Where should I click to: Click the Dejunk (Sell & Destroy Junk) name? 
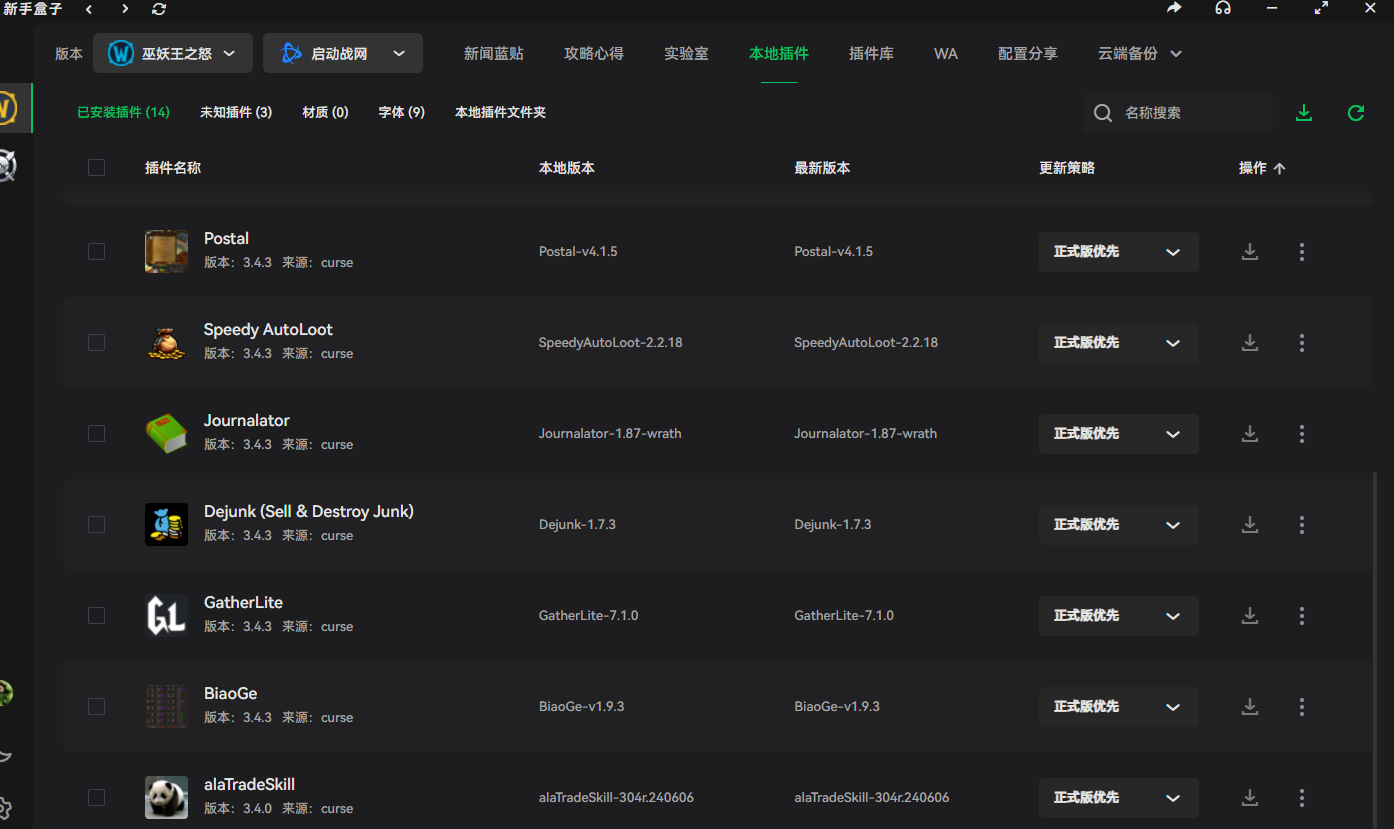coord(309,512)
